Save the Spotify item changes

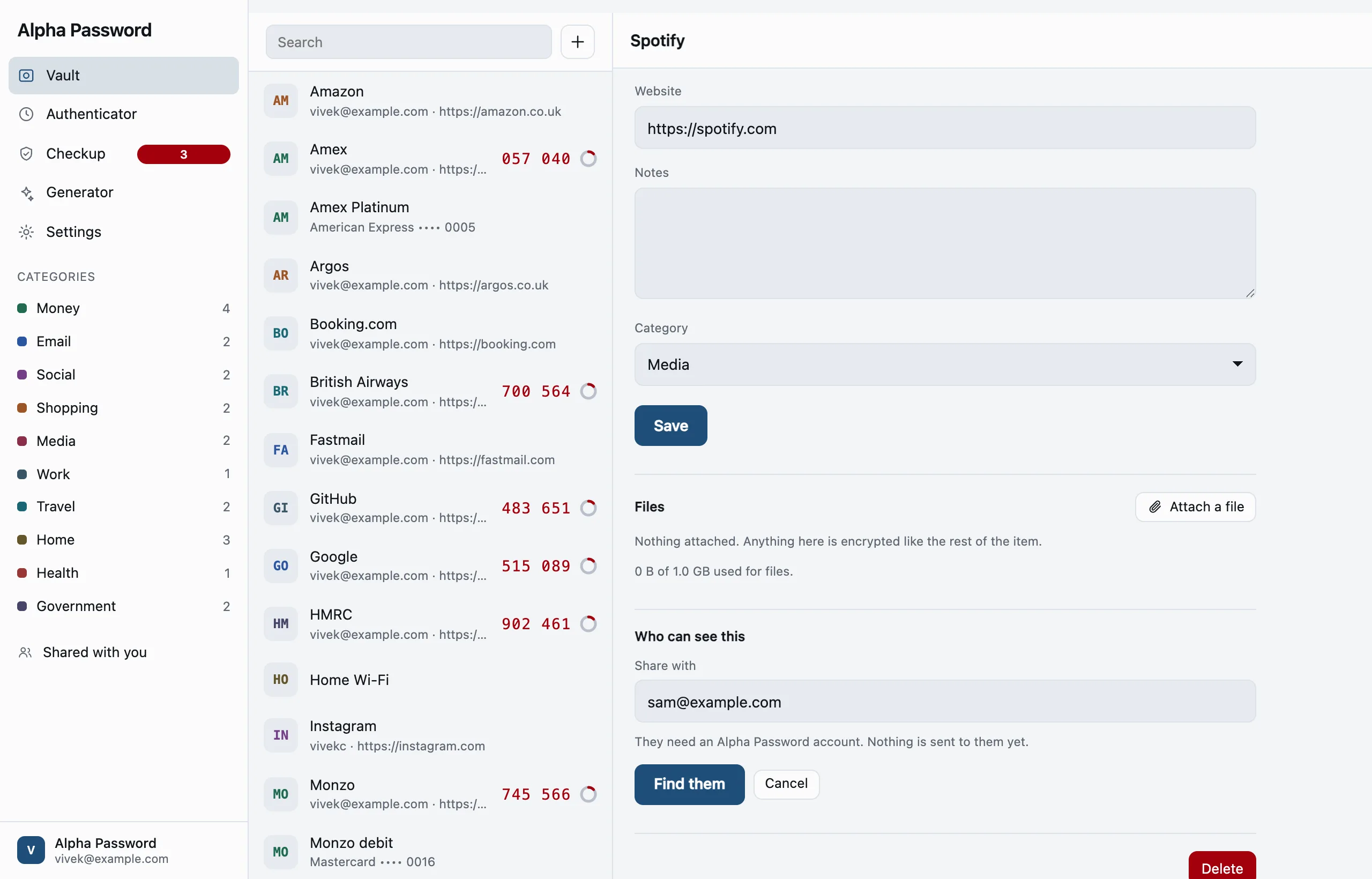click(670, 426)
